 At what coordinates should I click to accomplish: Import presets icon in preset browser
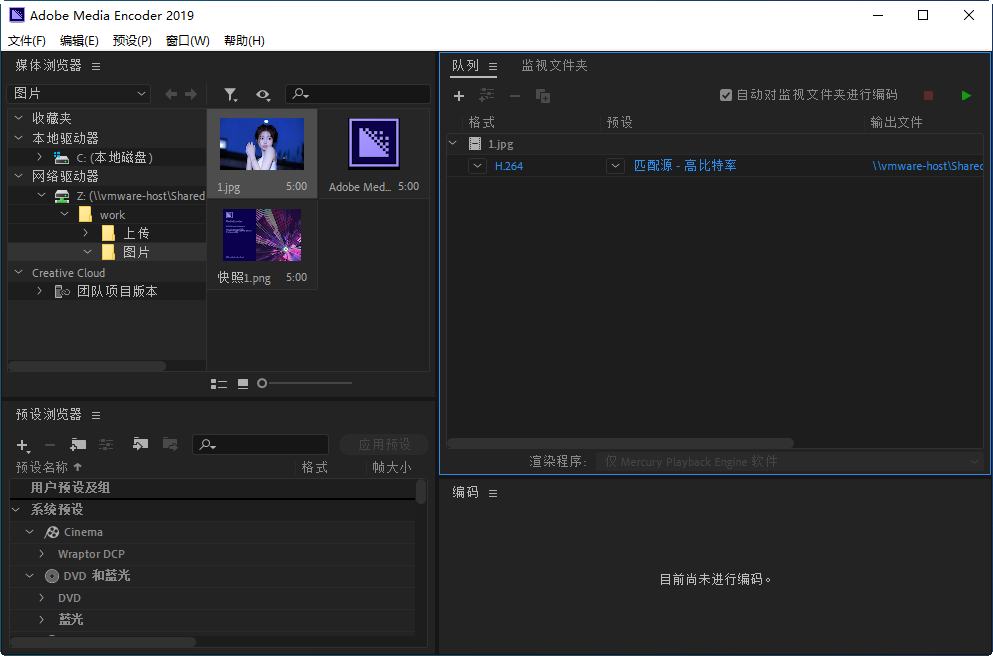(140, 444)
